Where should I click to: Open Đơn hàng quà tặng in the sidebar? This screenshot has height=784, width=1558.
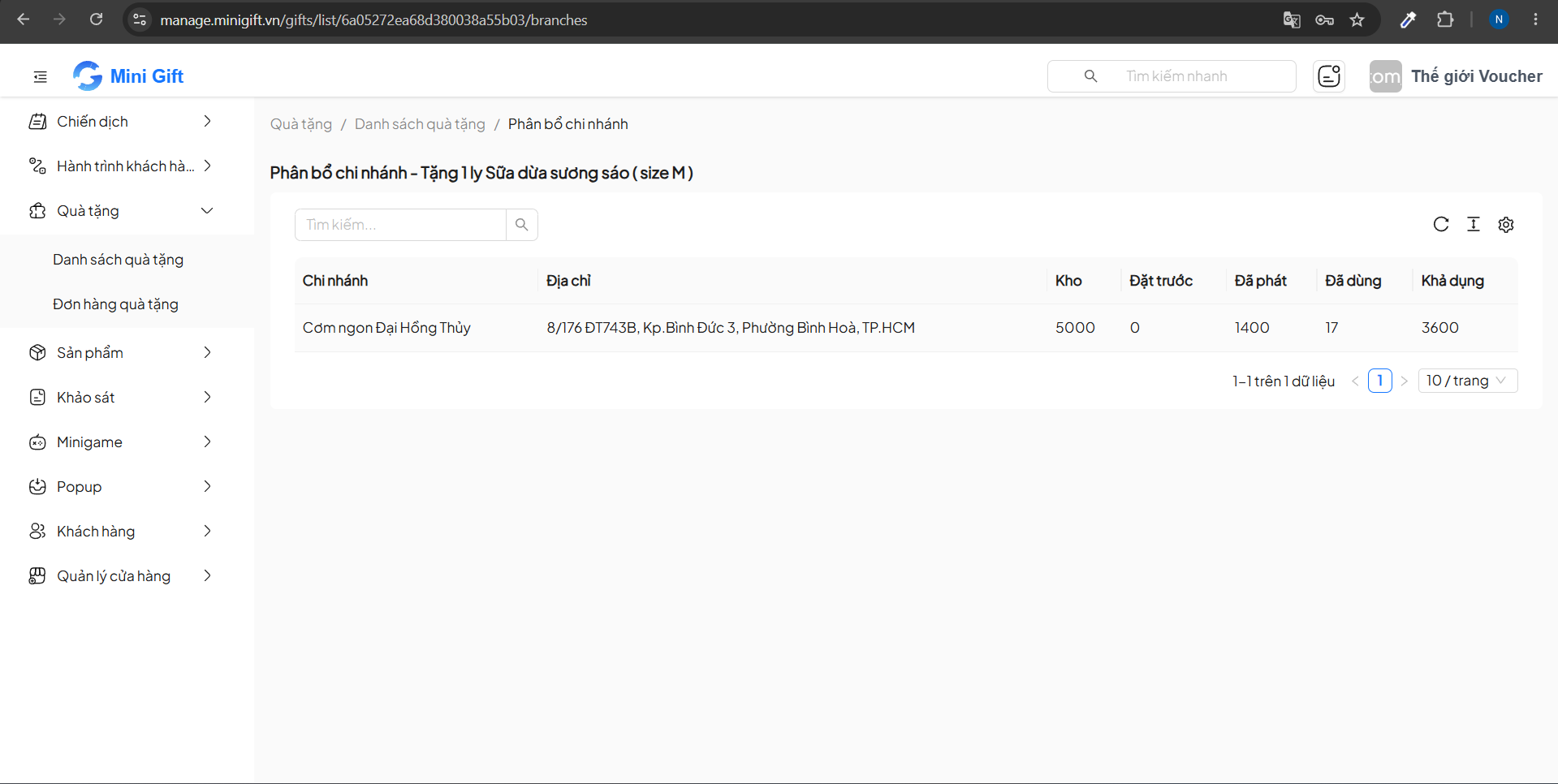click(x=115, y=304)
